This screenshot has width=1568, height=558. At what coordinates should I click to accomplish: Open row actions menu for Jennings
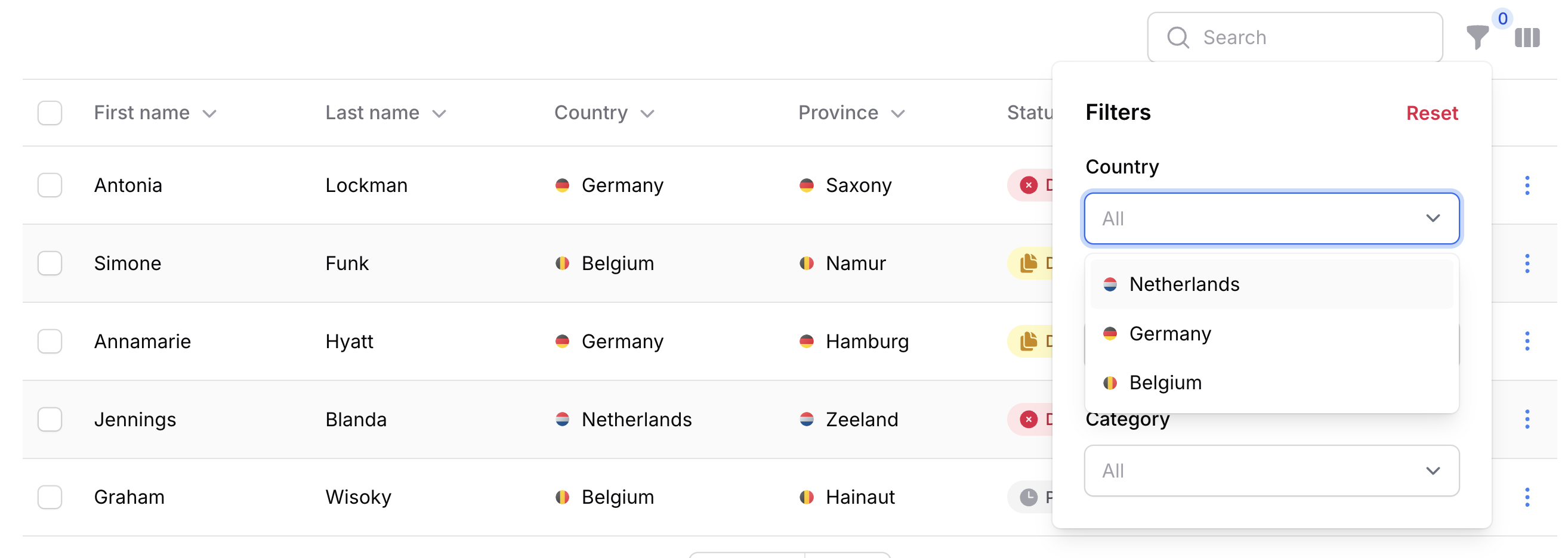1527,419
